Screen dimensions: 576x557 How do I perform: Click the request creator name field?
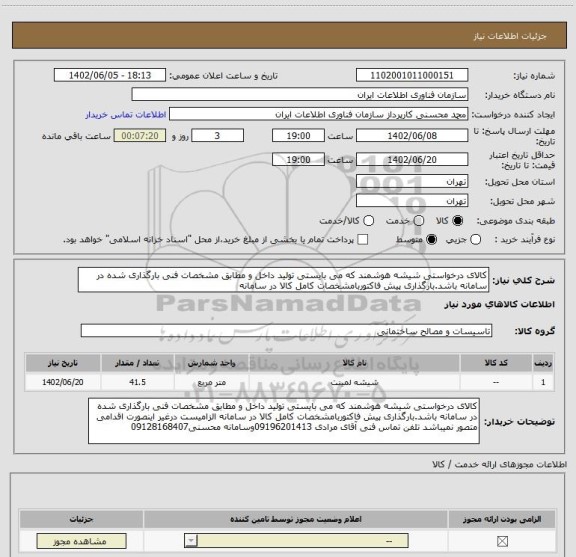(318, 114)
